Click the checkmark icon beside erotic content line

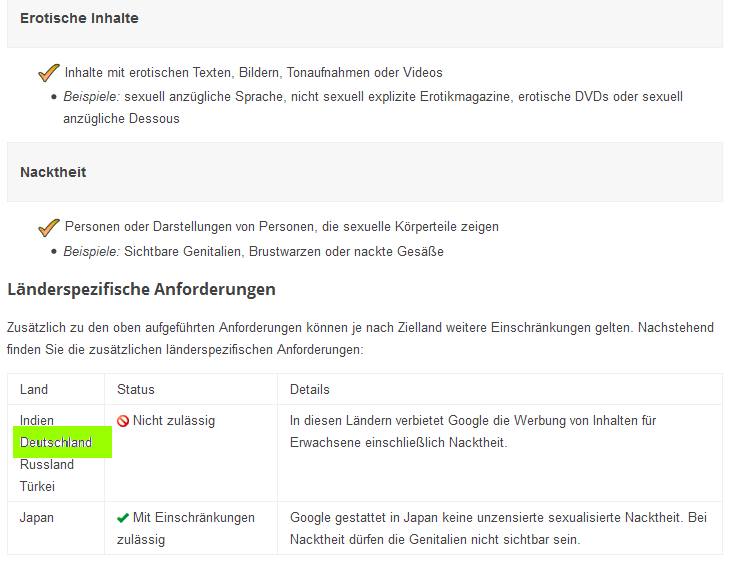click(48, 72)
